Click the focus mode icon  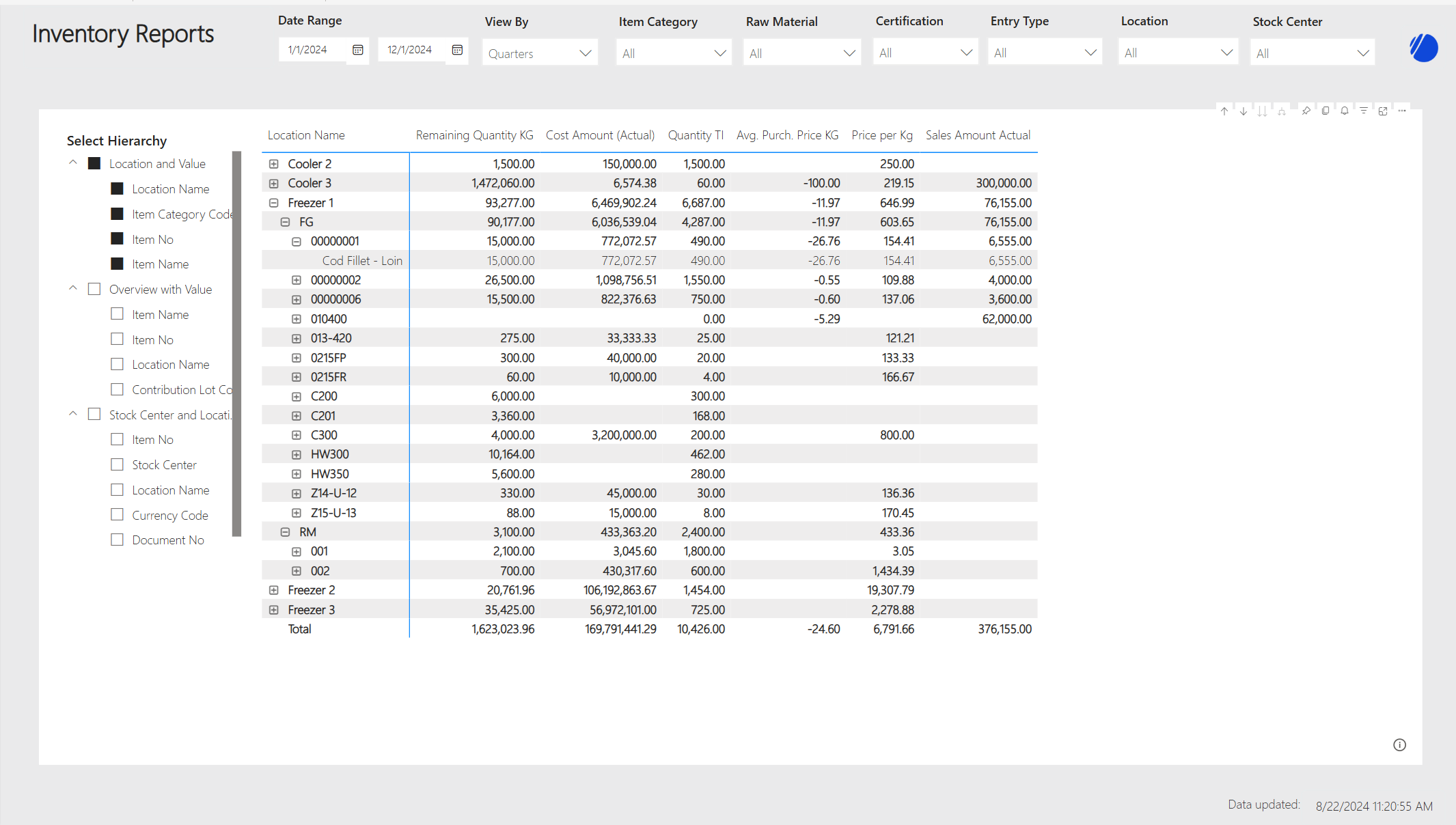[x=1383, y=111]
